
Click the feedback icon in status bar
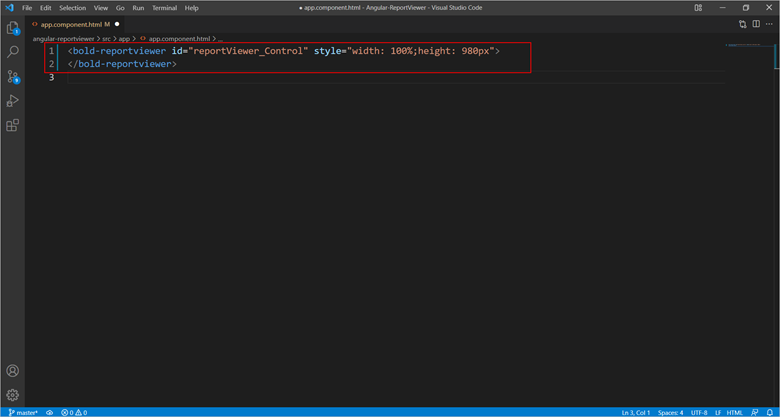point(755,413)
